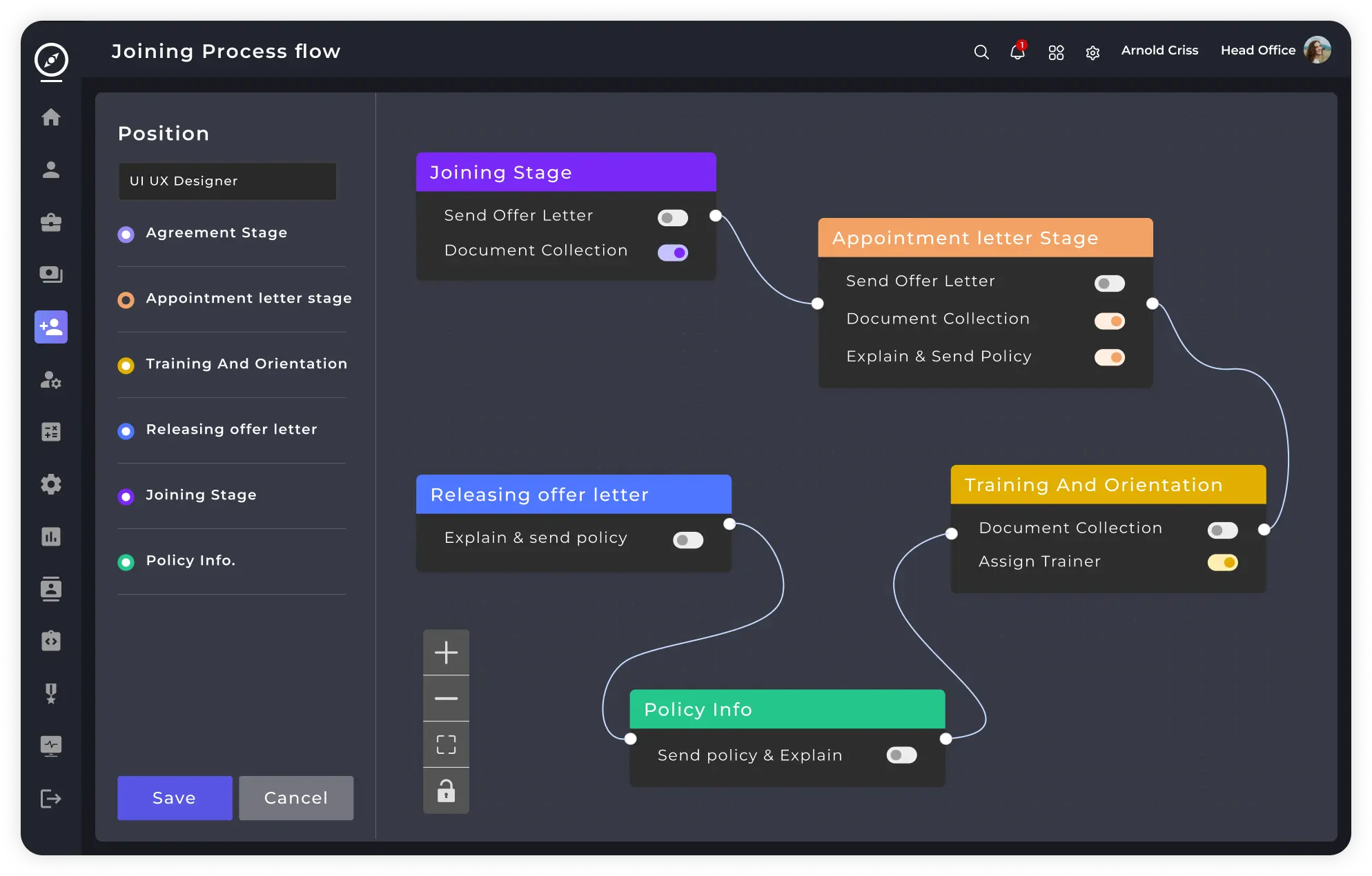
Task: Select Agreement Stage in position list
Action: coord(216,233)
